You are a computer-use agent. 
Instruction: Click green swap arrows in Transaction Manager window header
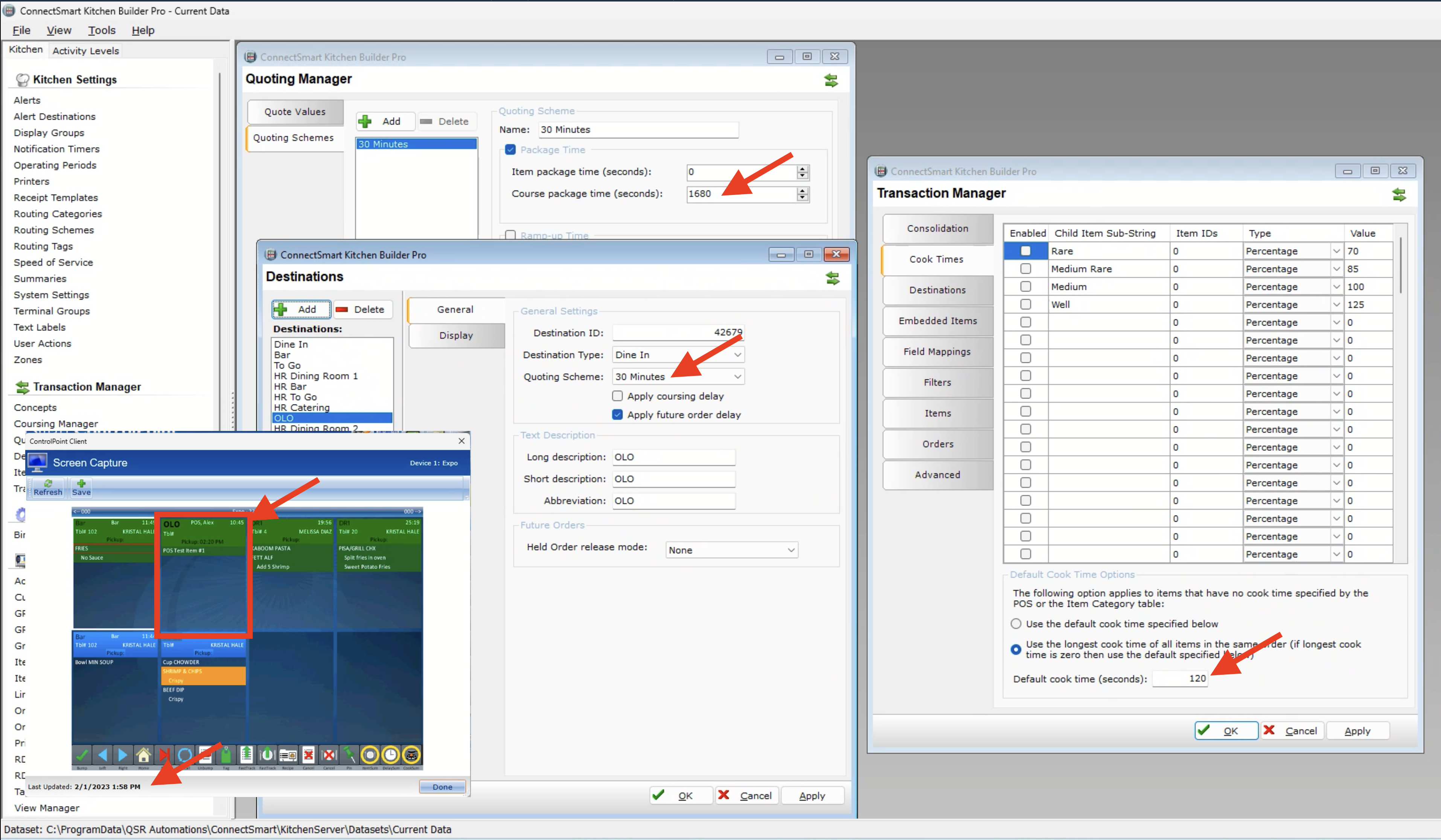point(1399,195)
